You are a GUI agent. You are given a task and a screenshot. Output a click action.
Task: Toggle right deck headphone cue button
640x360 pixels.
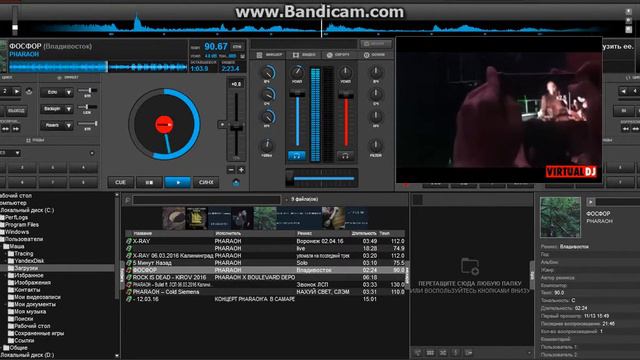coord(345,156)
